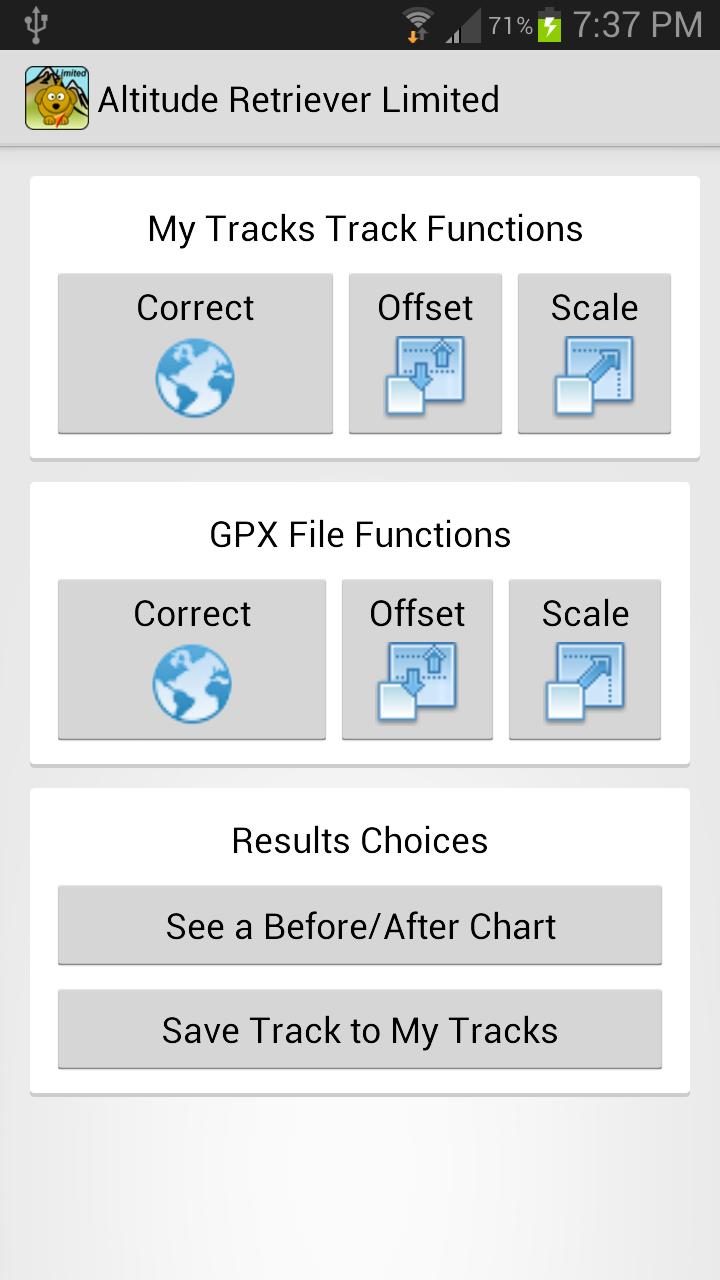Tap the Scale label in My Tracks section

[x=594, y=308]
